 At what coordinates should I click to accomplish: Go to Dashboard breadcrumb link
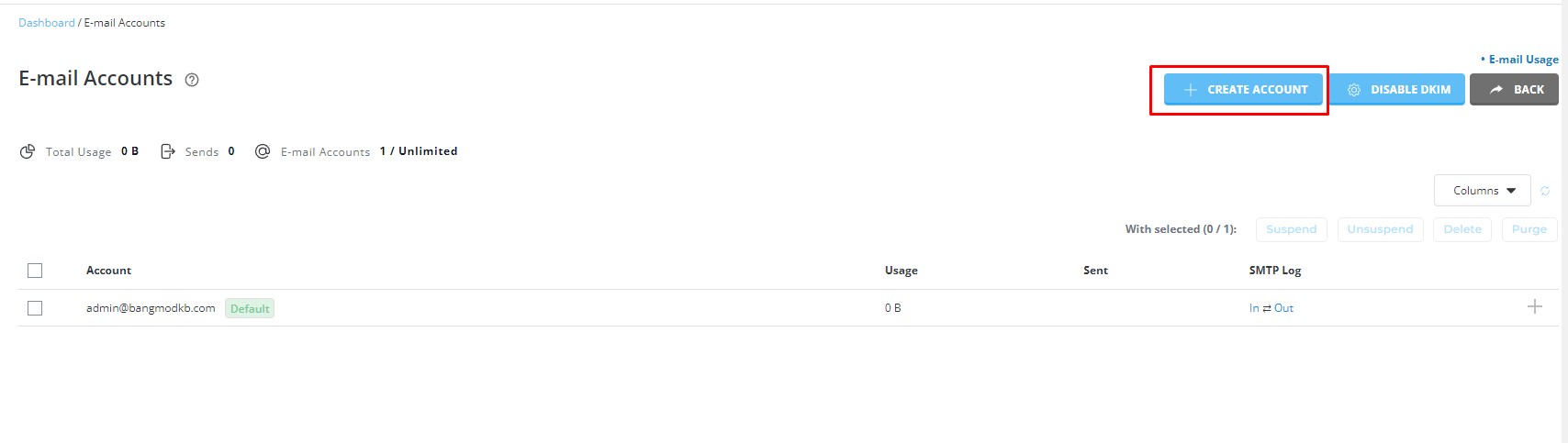[47, 23]
